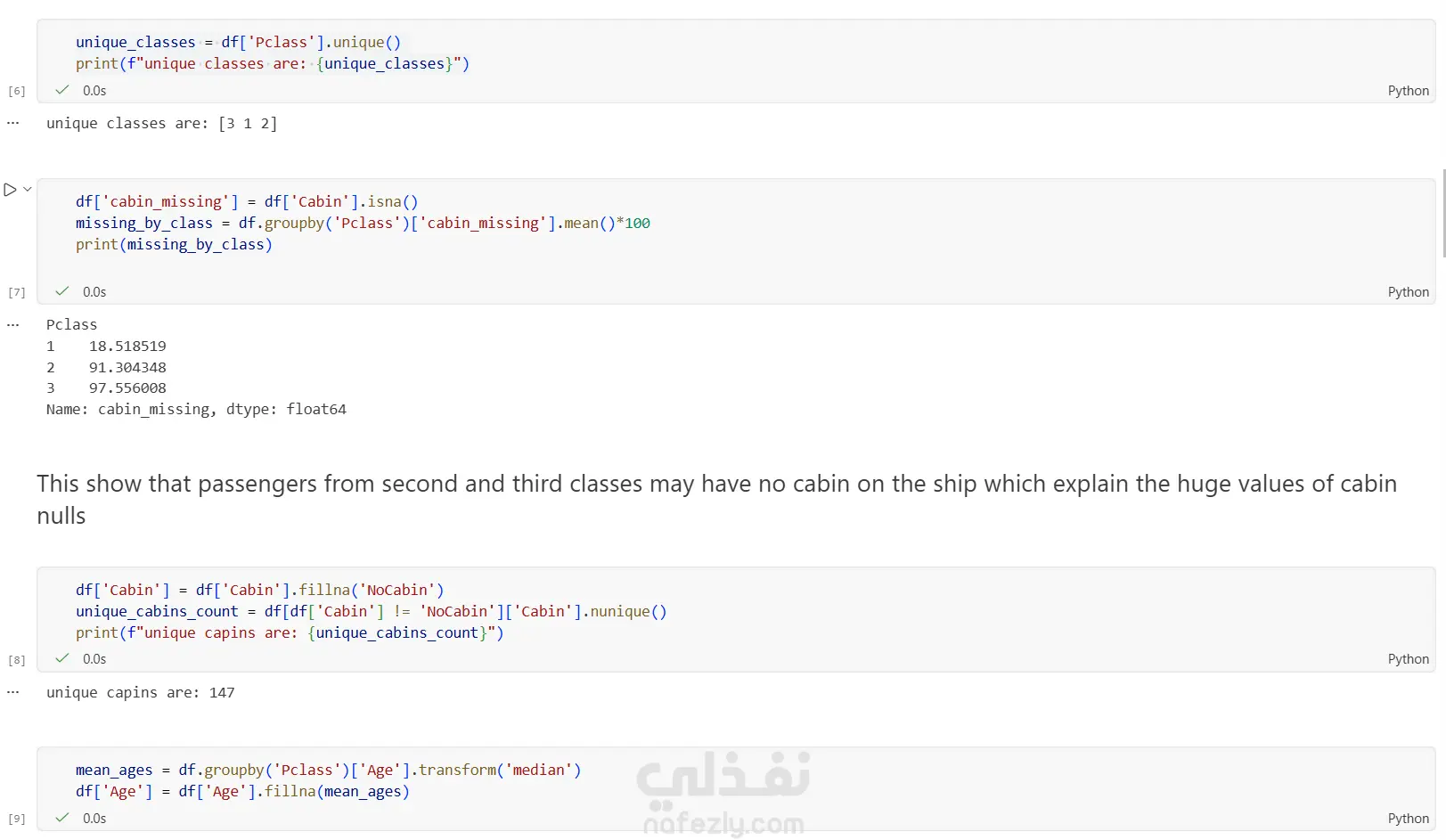Click the notebook vertical scrollbar thumb
Screen dimensions: 1446x840
coord(1443,213)
